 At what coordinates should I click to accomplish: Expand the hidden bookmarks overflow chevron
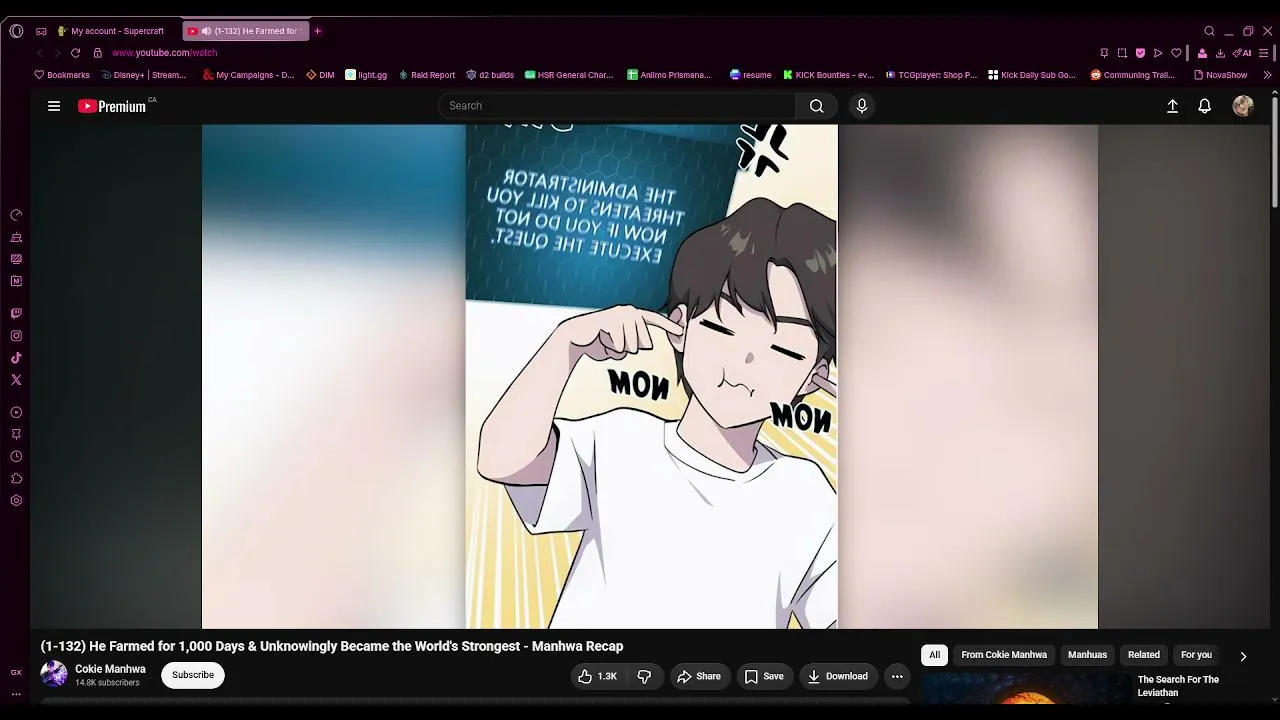(x=1268, y=75)
